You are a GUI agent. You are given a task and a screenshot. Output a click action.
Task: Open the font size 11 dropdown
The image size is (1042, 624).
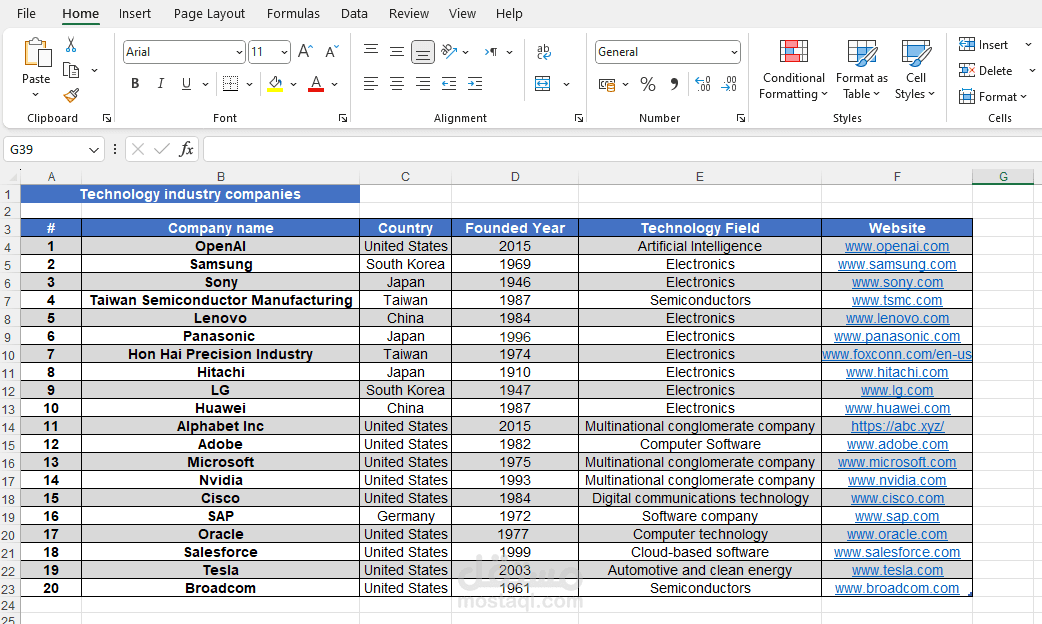(x=284, y=52)
